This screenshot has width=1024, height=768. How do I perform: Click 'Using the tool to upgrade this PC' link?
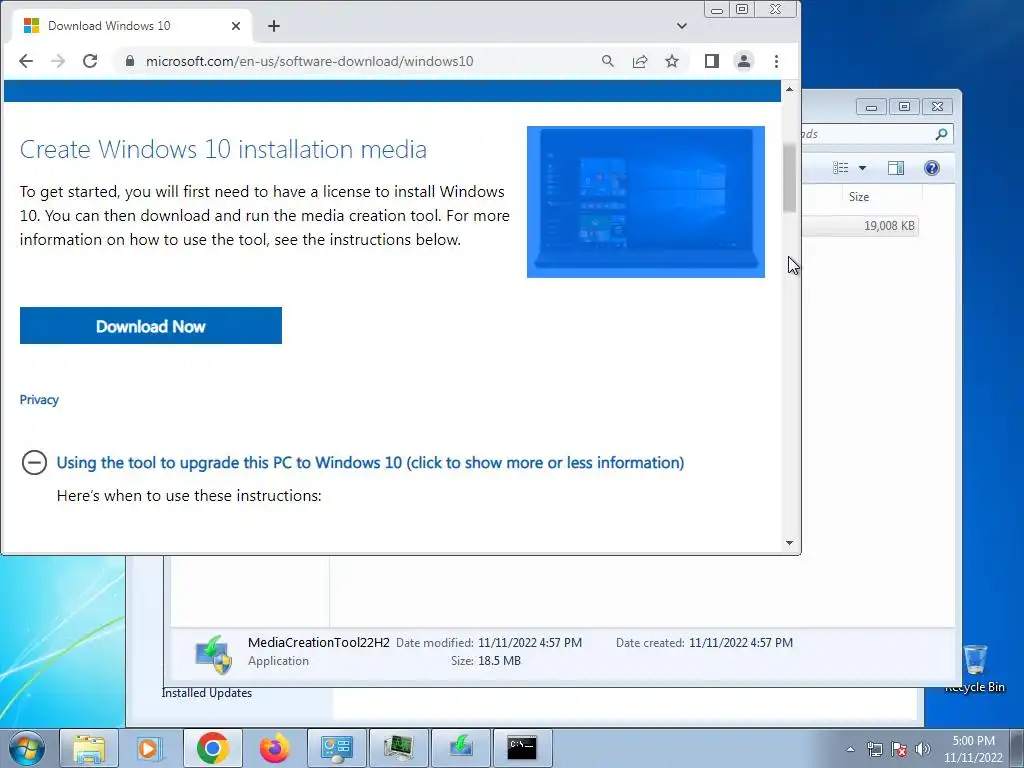tap(370, 462)
